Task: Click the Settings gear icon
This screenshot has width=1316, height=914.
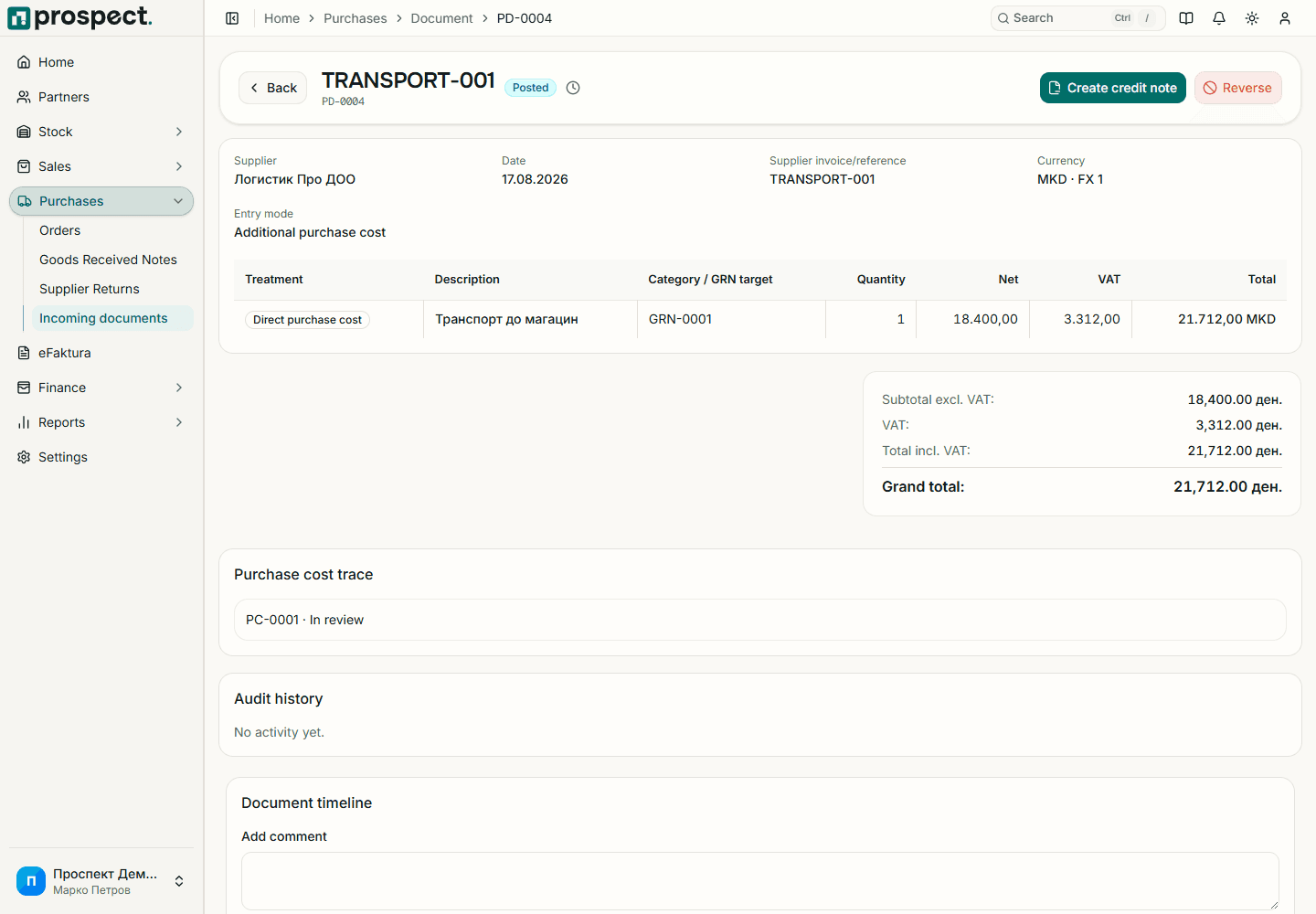Action: [x=24, y=457]
